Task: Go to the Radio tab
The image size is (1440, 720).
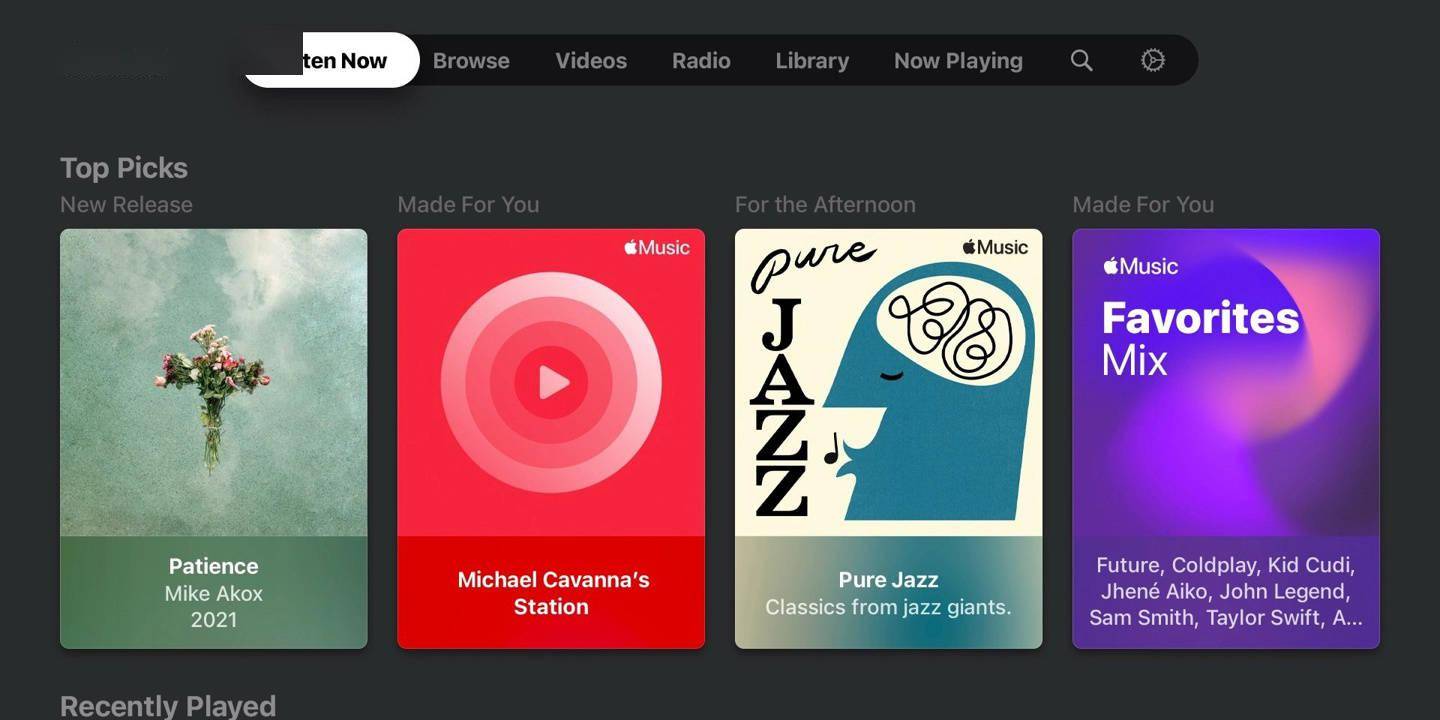Action: point(701,60)
